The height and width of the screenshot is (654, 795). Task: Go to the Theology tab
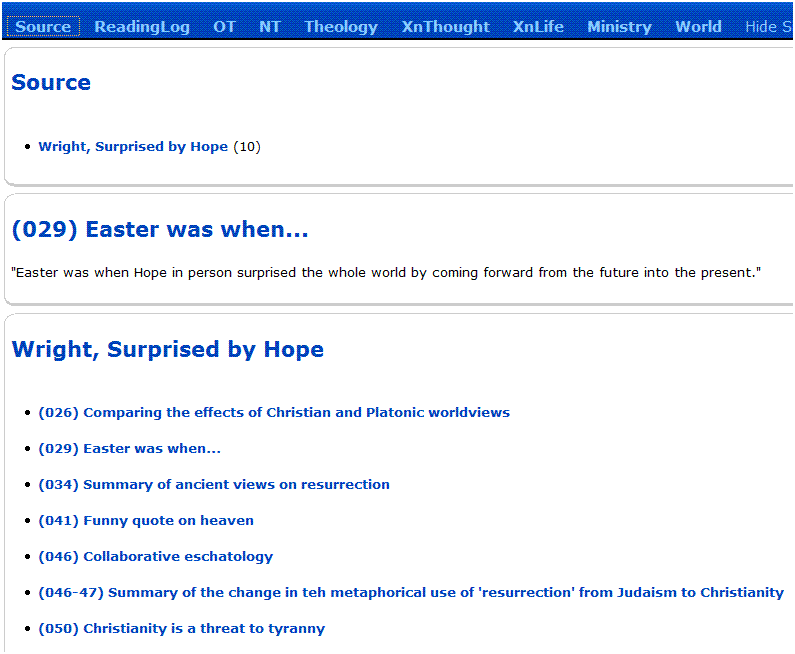(341, 27)
